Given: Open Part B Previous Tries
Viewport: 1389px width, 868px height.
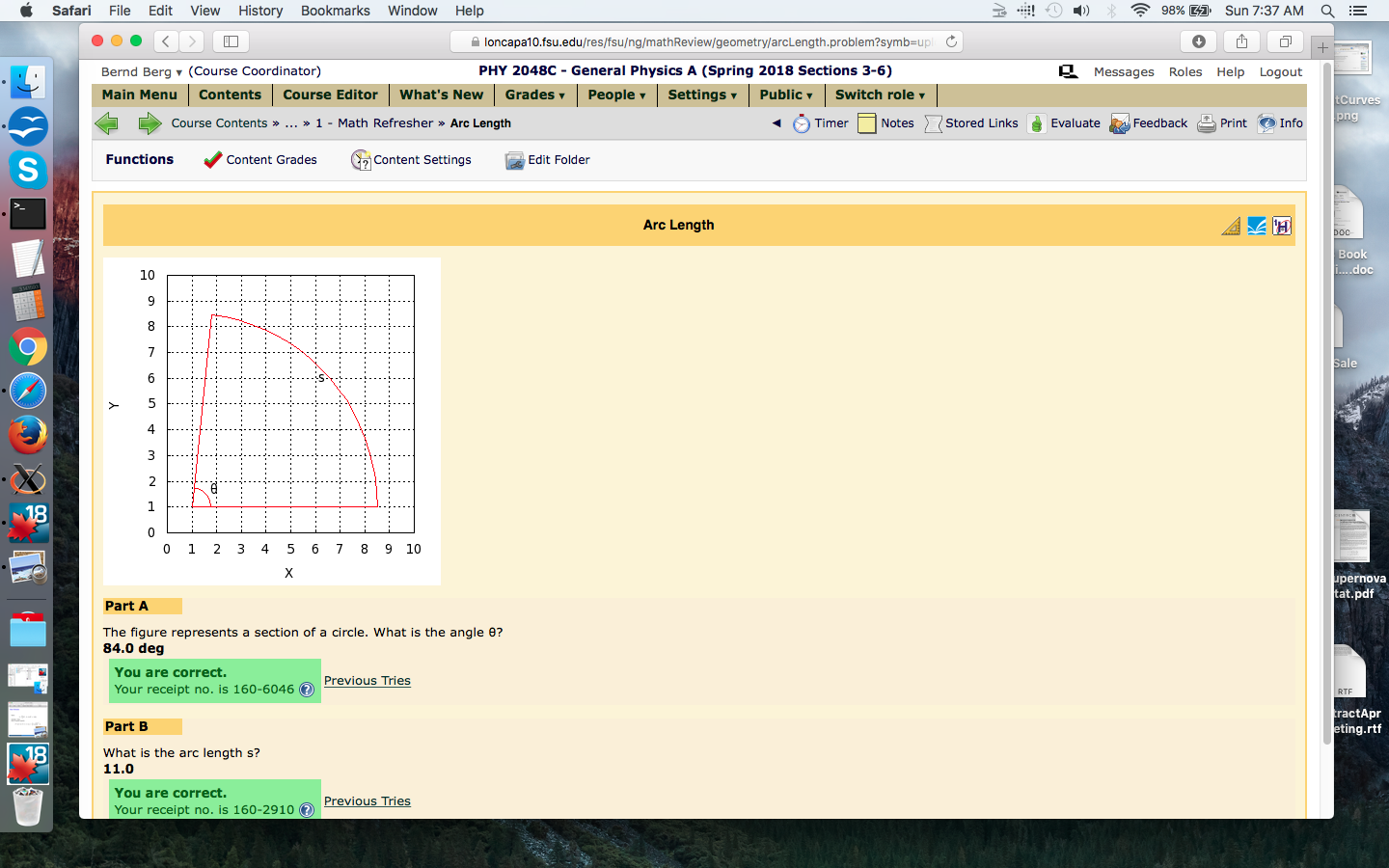Looking at the screenshot, I should (x=368, y=801).
